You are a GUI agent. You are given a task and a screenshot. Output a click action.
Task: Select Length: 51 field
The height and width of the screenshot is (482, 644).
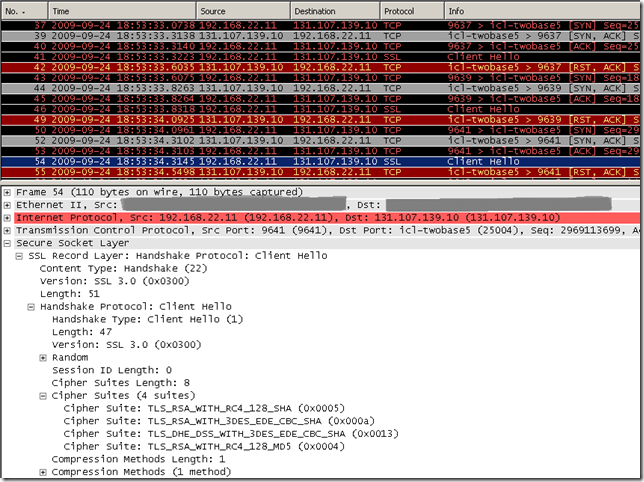point(69,294)
